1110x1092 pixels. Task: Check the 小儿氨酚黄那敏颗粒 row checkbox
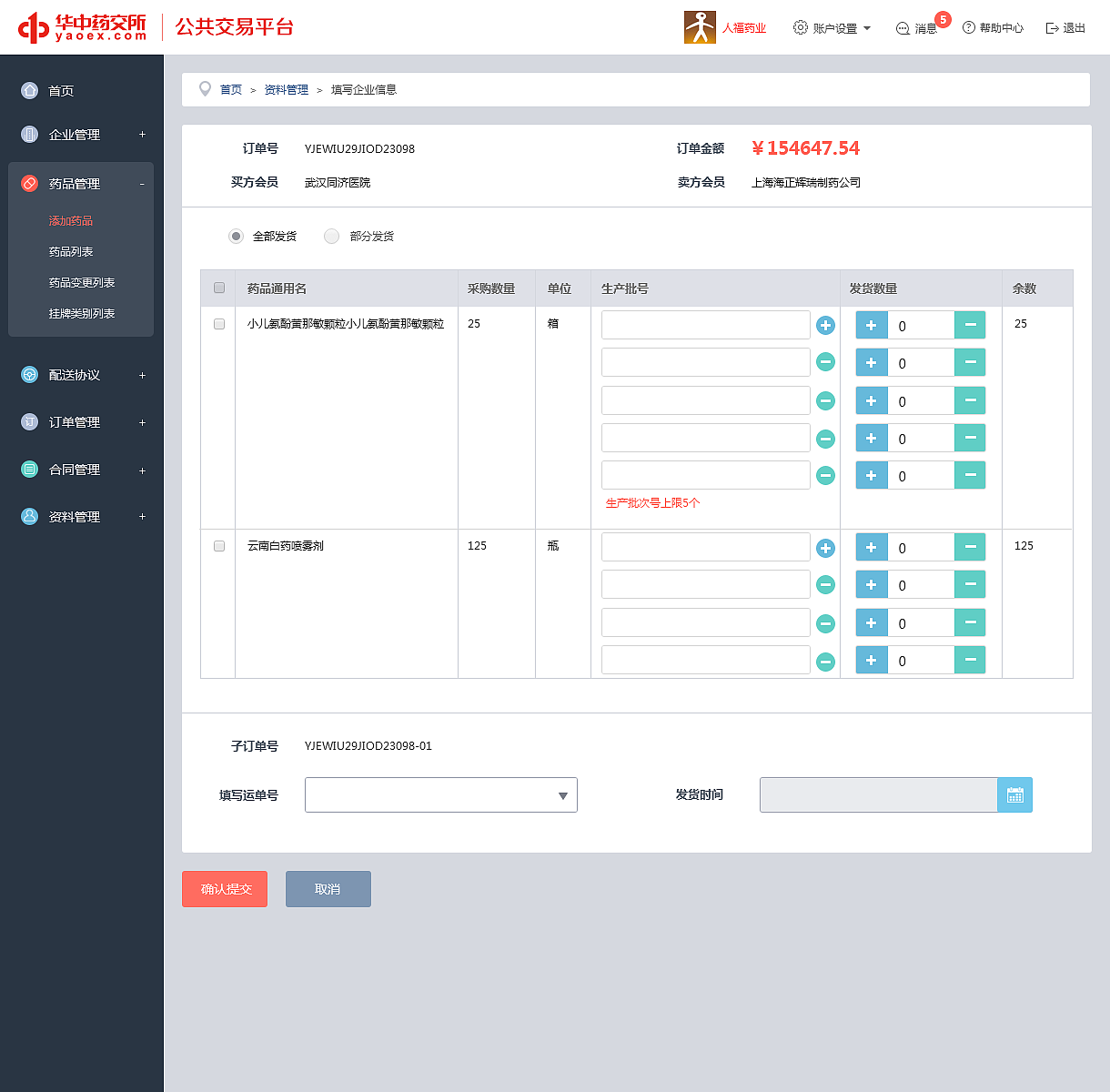[219, 324]
